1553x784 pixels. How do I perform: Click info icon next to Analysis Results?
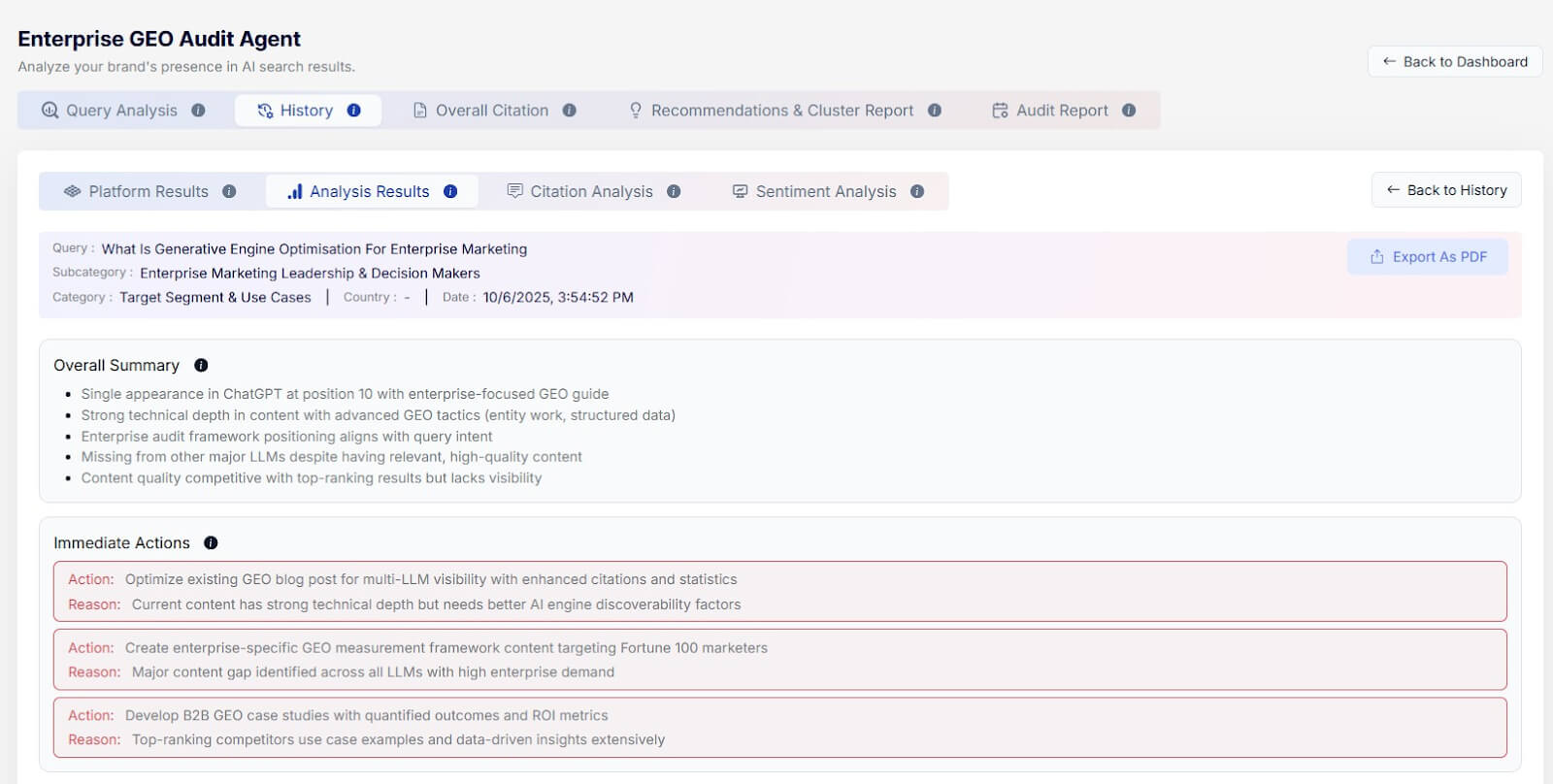pos(450,192)
